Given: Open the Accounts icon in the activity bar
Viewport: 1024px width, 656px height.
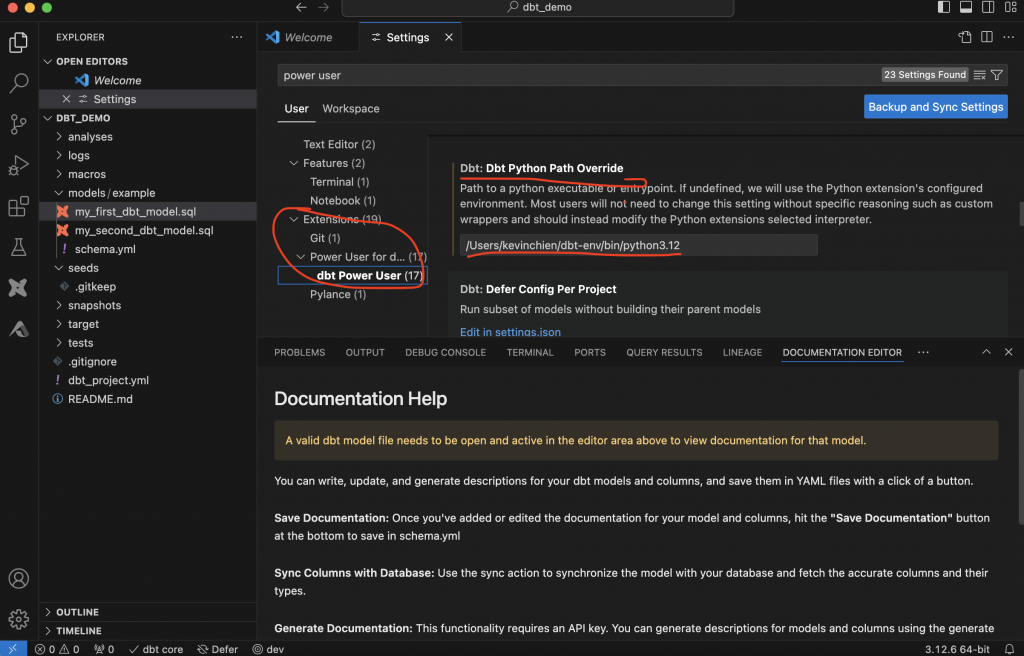Looking at the screenshot, I should [x=18, y=578].
